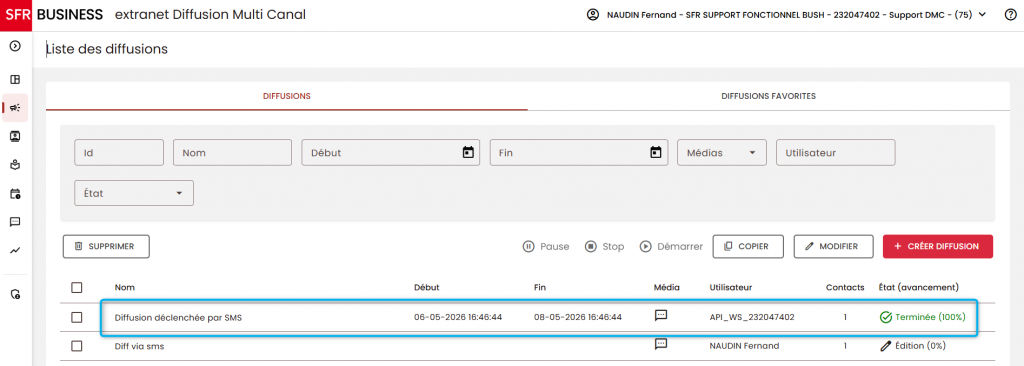This screenshot has height=366, width=1024.
Task: Click the Fin date filter field
Action: click(579, 152)
